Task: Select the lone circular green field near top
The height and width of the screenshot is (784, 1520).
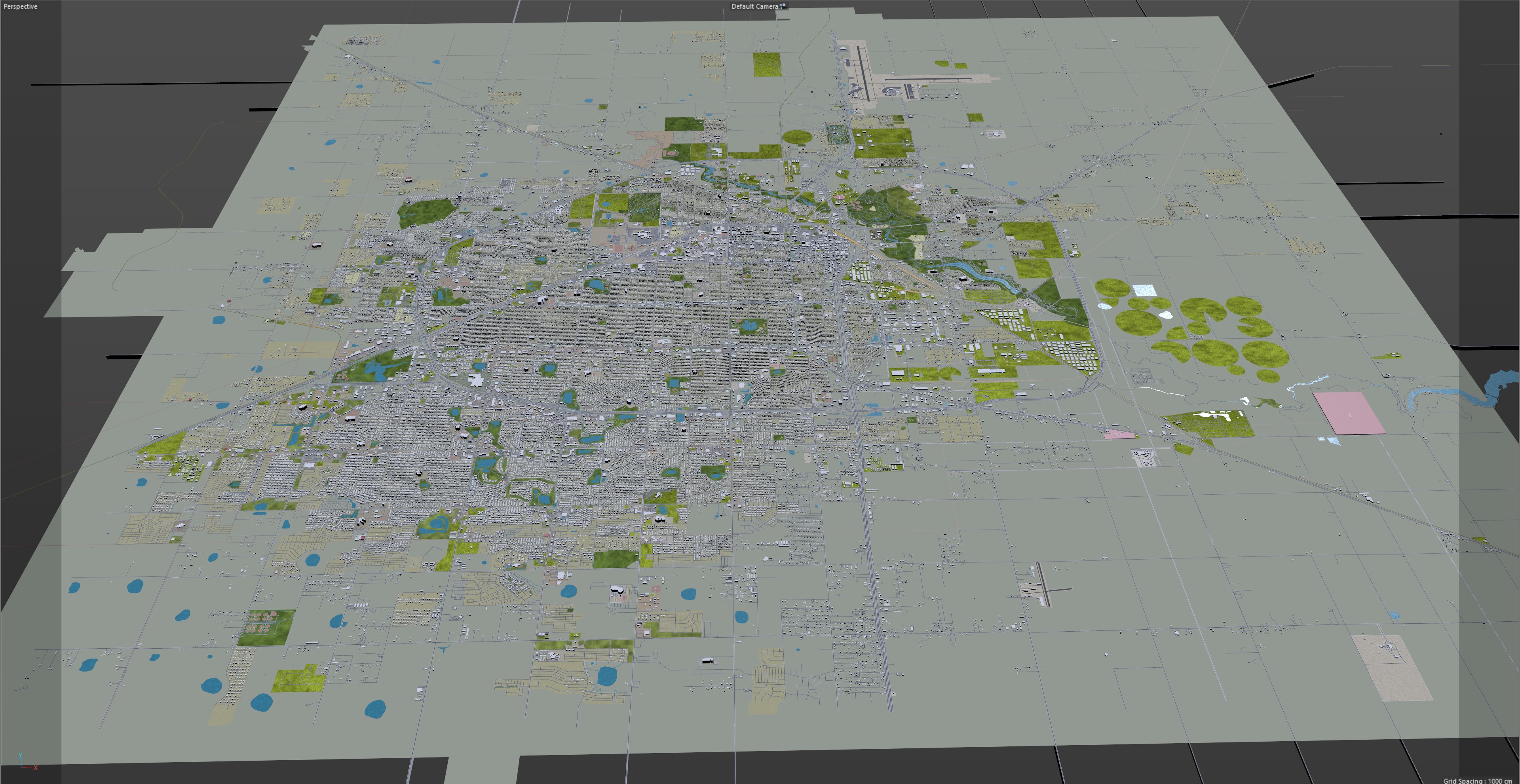Action: point(797,137)
